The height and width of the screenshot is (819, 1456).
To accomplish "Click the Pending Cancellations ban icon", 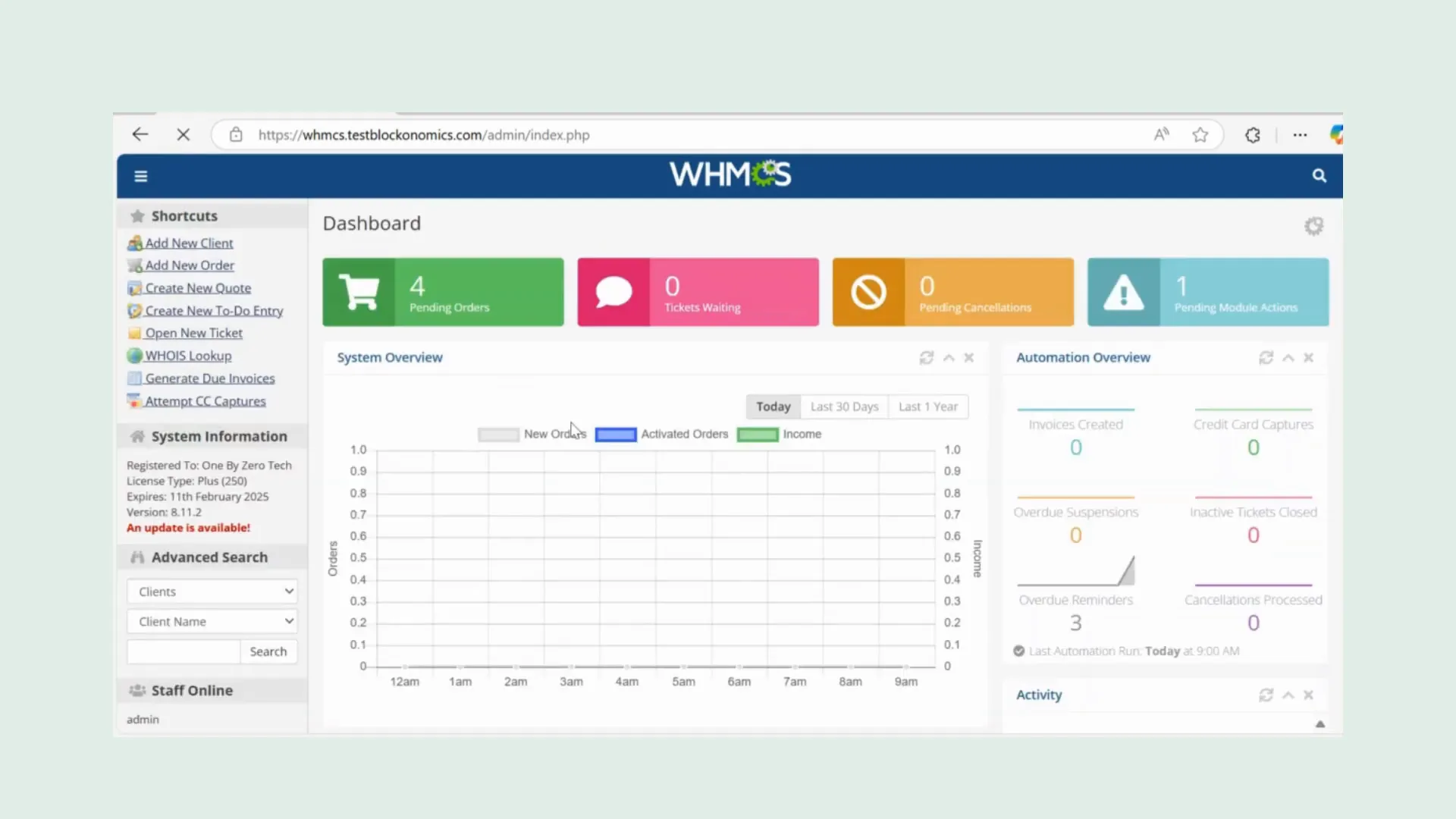I will pyautogui.click(x=868, y=292).
